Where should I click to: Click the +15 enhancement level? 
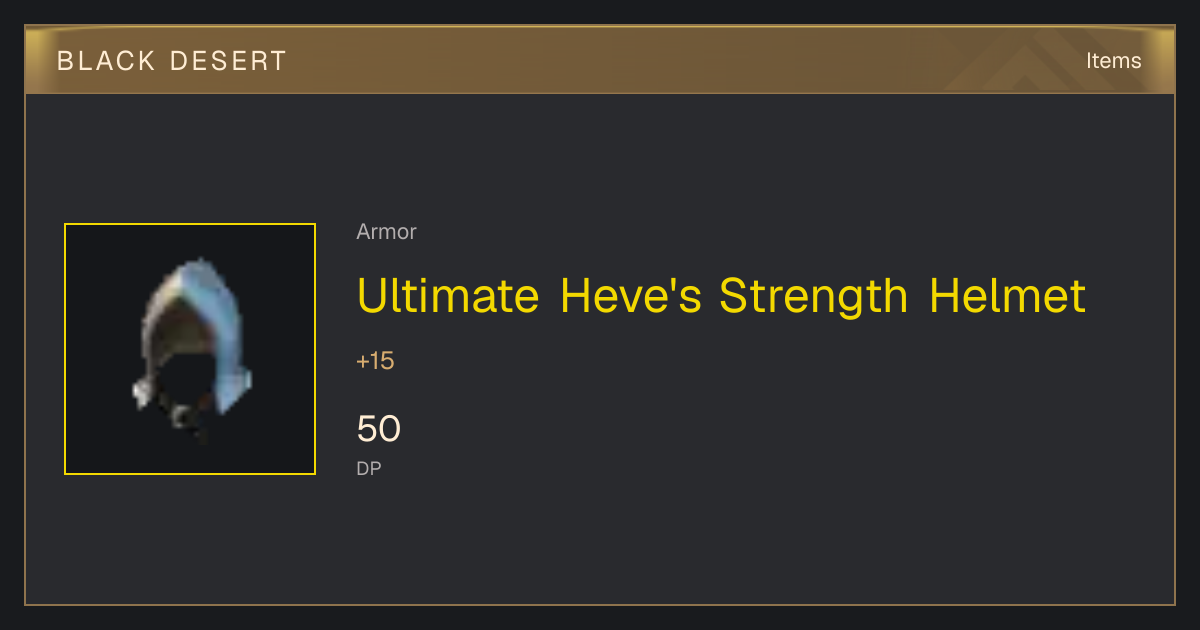(375, 361)
